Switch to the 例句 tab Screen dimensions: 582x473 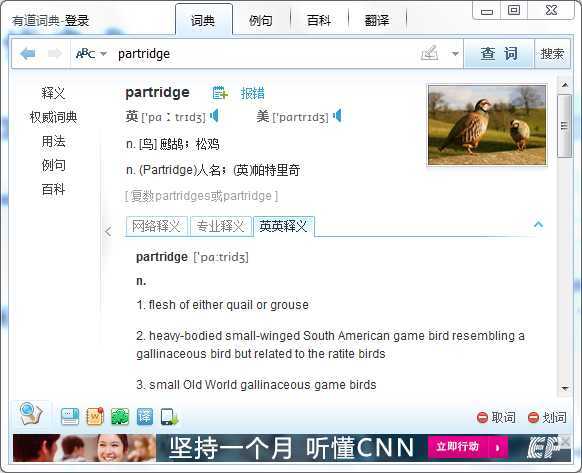[x=261, y=20]
